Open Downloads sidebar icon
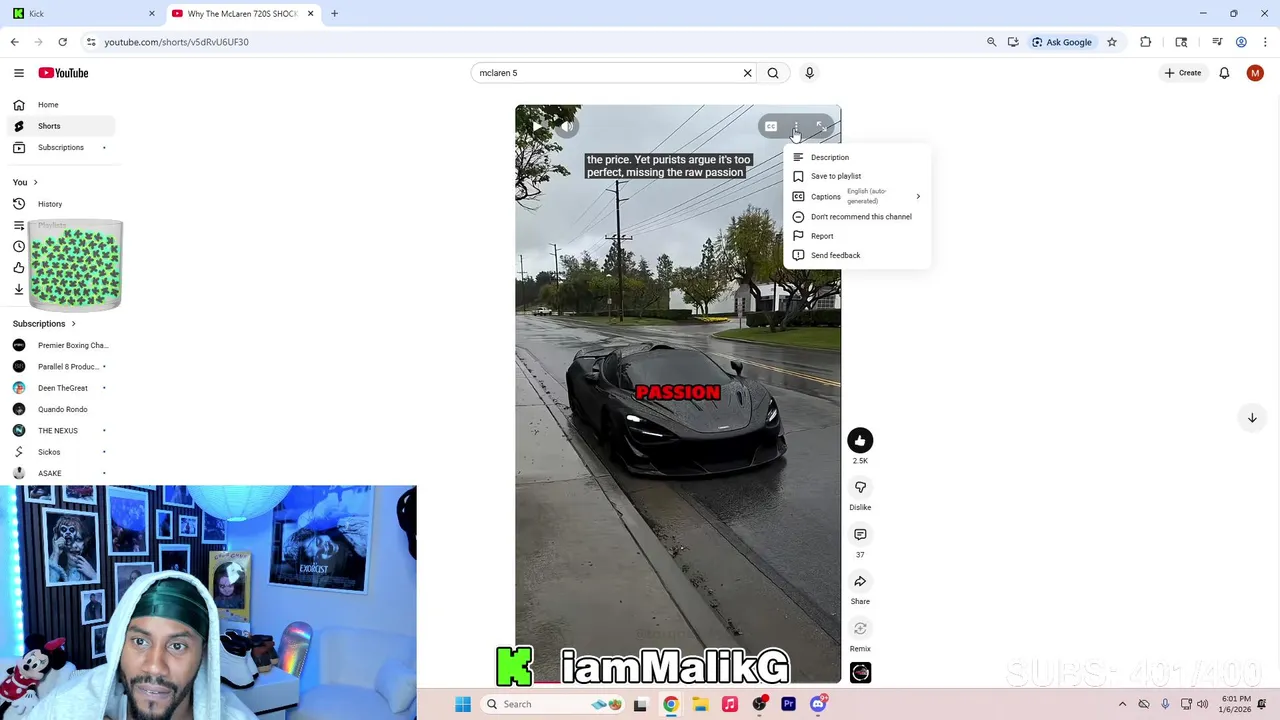 [19, 289]
